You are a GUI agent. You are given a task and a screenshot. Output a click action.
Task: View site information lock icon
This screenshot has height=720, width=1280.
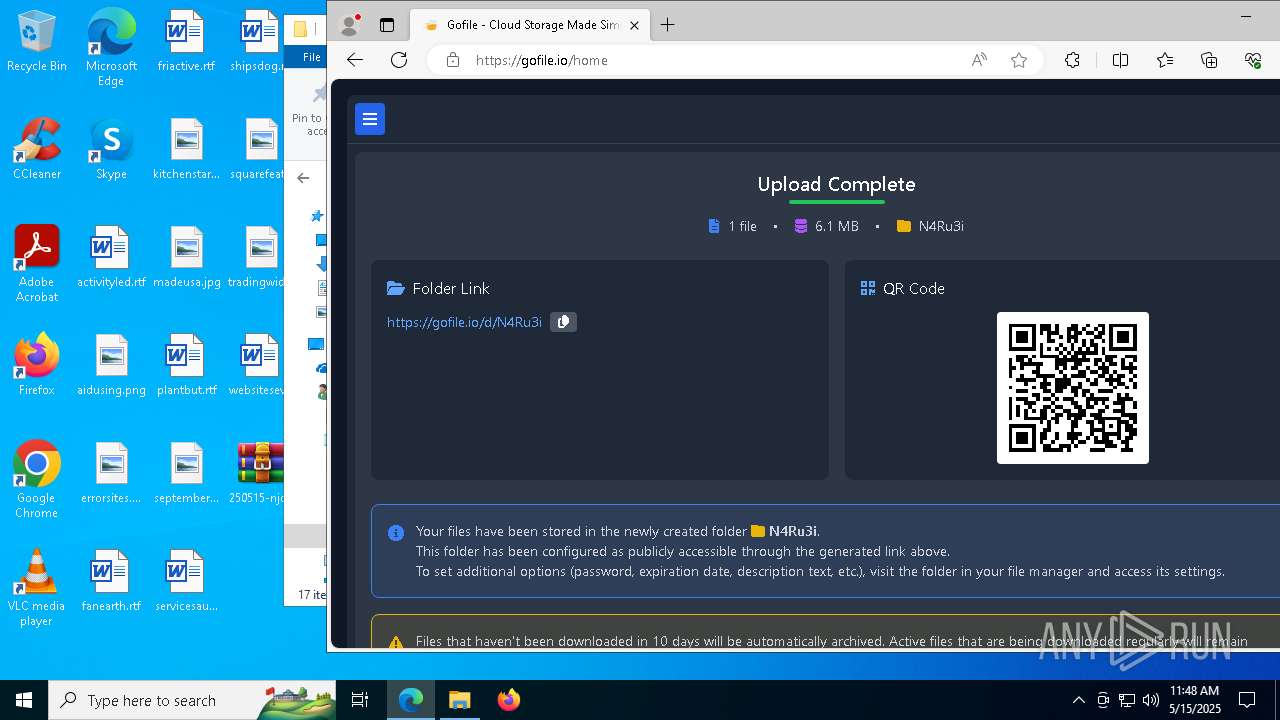(453, 60)
